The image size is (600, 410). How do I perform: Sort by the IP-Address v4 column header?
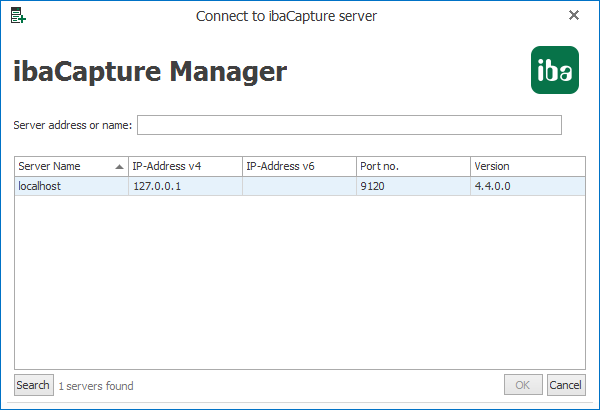tap(185, 166)
